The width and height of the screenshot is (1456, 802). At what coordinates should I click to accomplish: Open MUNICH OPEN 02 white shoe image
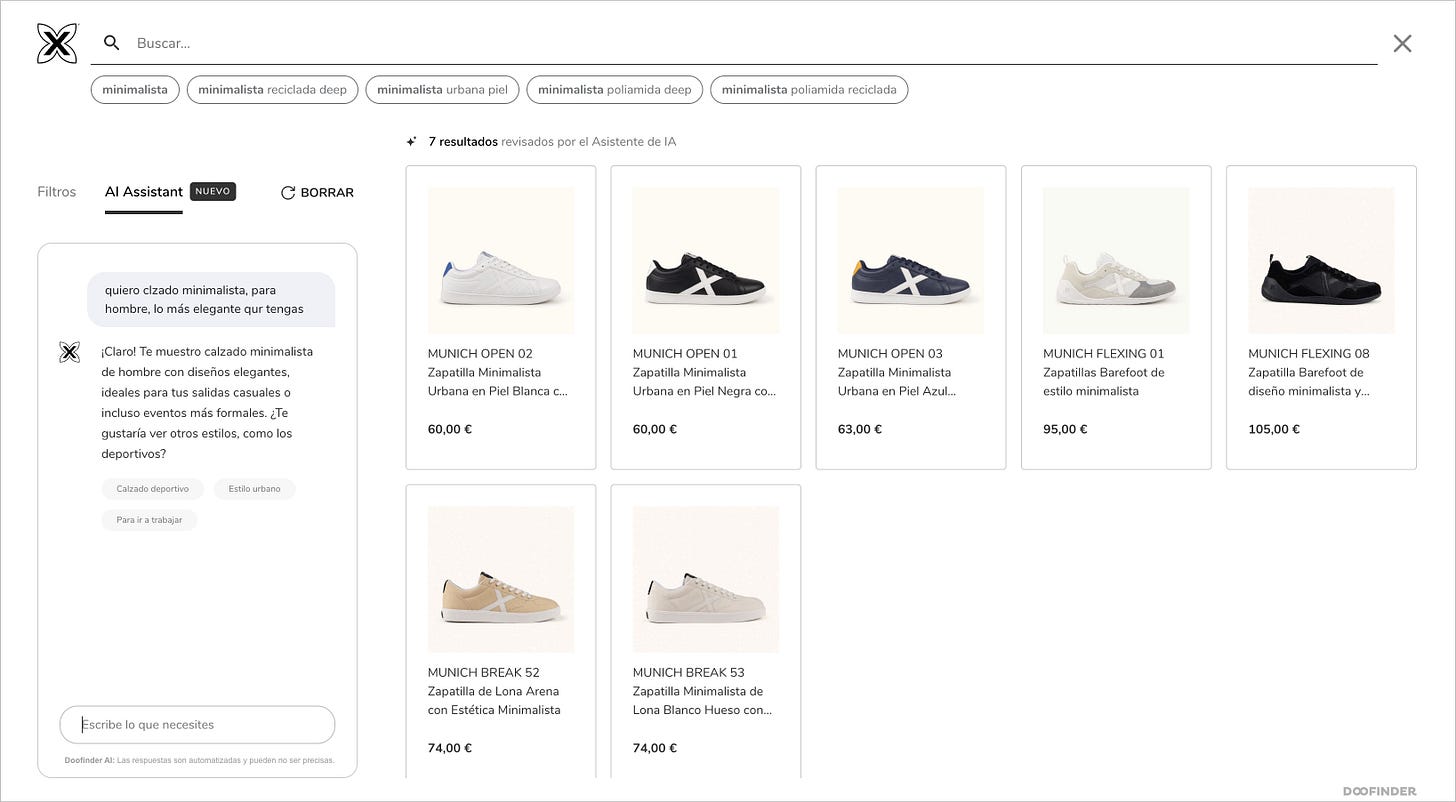coord(501,260)
